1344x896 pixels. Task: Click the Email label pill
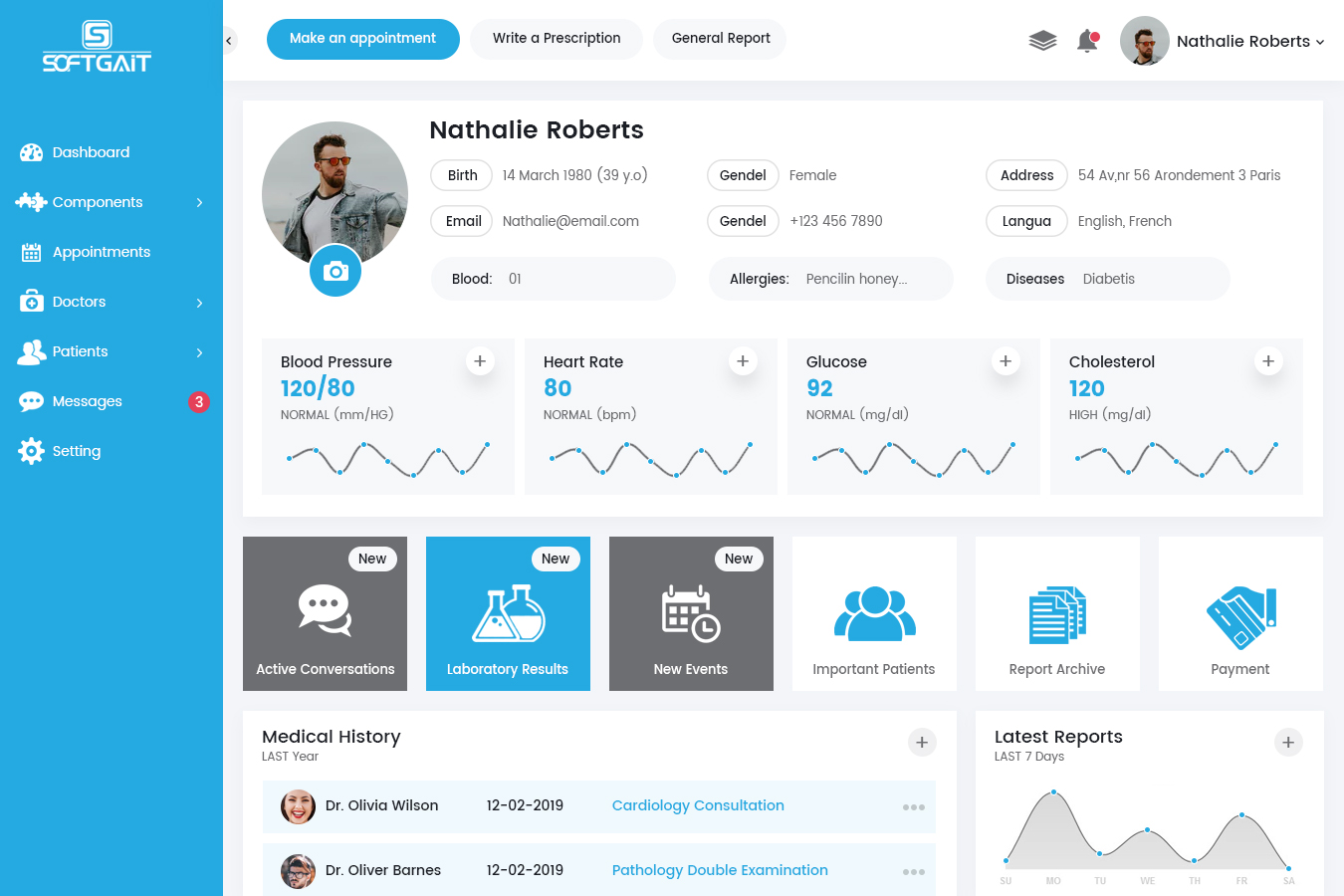(x=462, y=221)
